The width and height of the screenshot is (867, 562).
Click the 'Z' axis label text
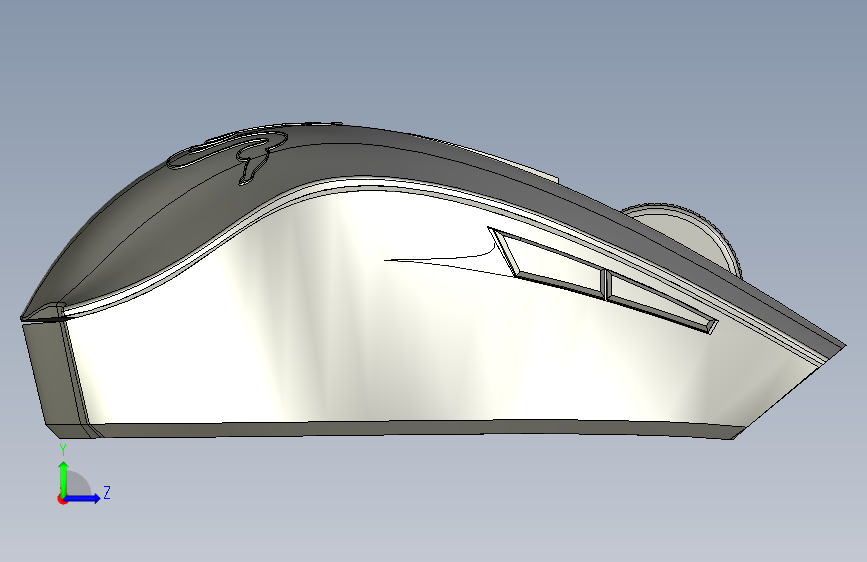[107, 492]
